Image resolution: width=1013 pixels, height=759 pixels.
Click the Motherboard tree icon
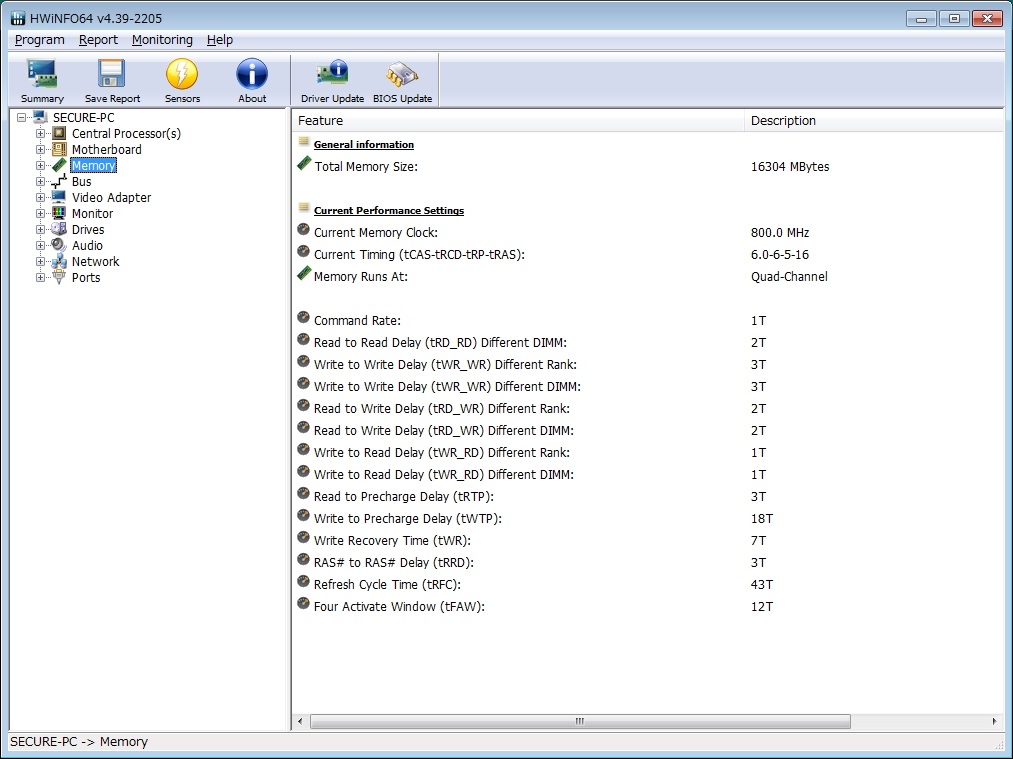click(59, 149)
